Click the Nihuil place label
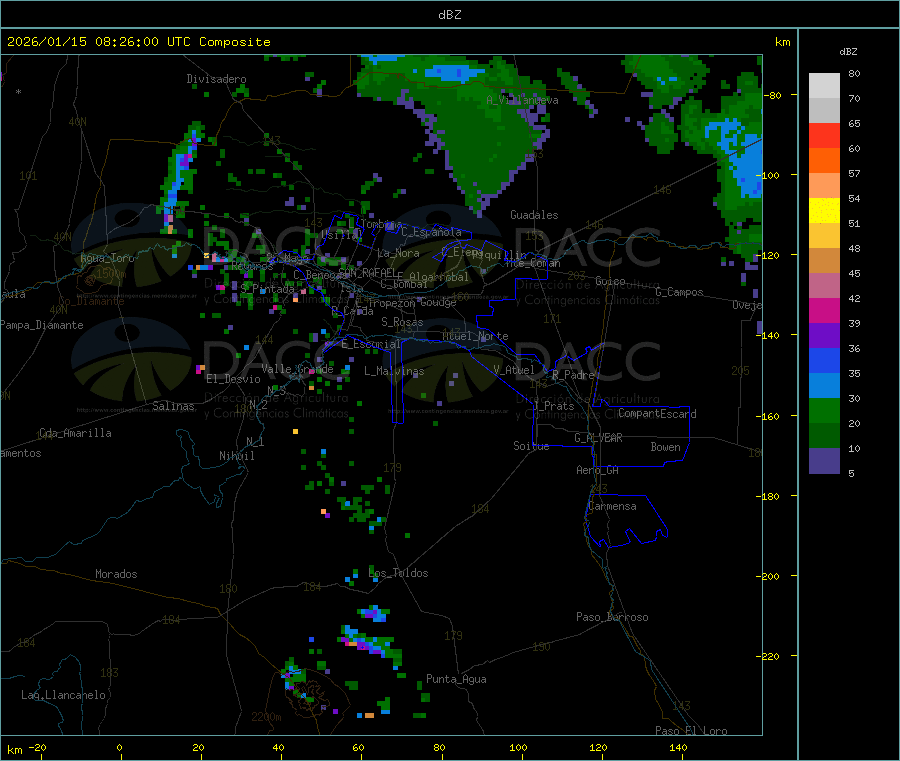 tap(237, 456)
